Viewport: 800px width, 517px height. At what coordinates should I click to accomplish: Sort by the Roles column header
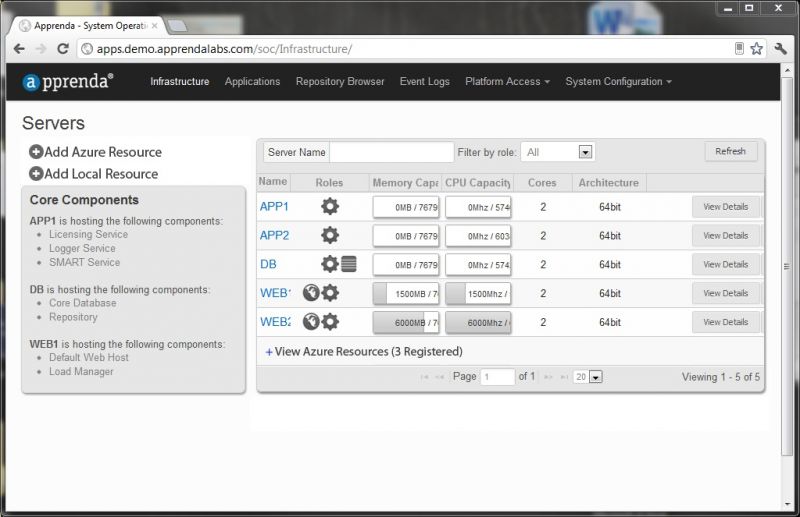pyautogui.click(x=329, y=183)
